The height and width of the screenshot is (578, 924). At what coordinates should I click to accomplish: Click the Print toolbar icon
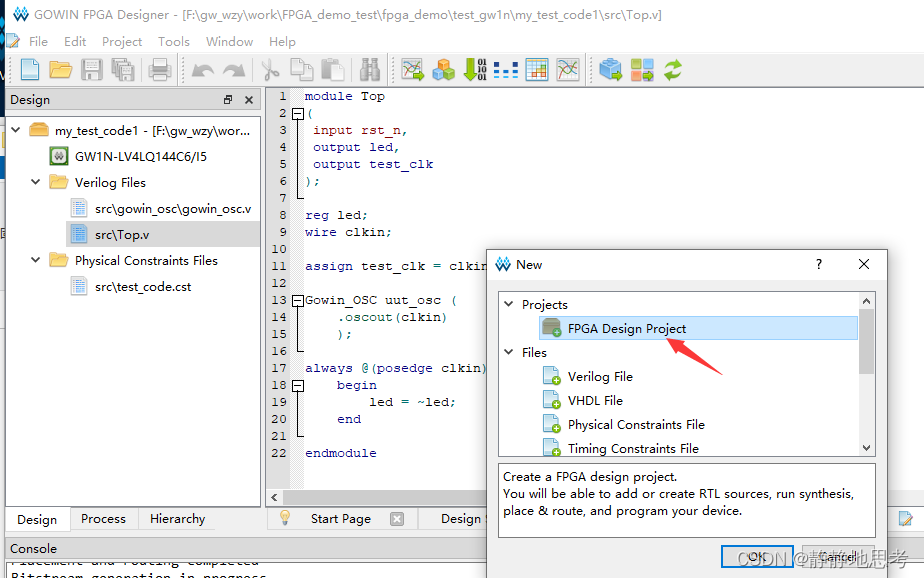coord(159,70)
